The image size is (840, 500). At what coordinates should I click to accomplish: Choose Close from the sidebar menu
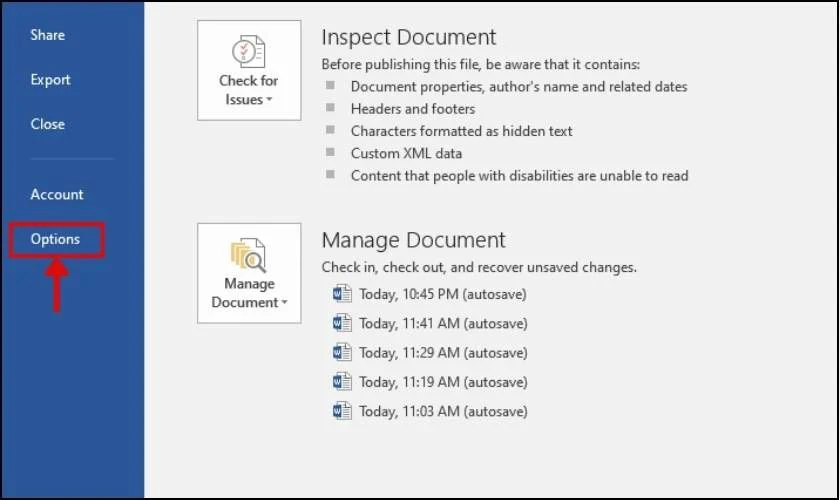pyautogui.click(x=48, y=124)
